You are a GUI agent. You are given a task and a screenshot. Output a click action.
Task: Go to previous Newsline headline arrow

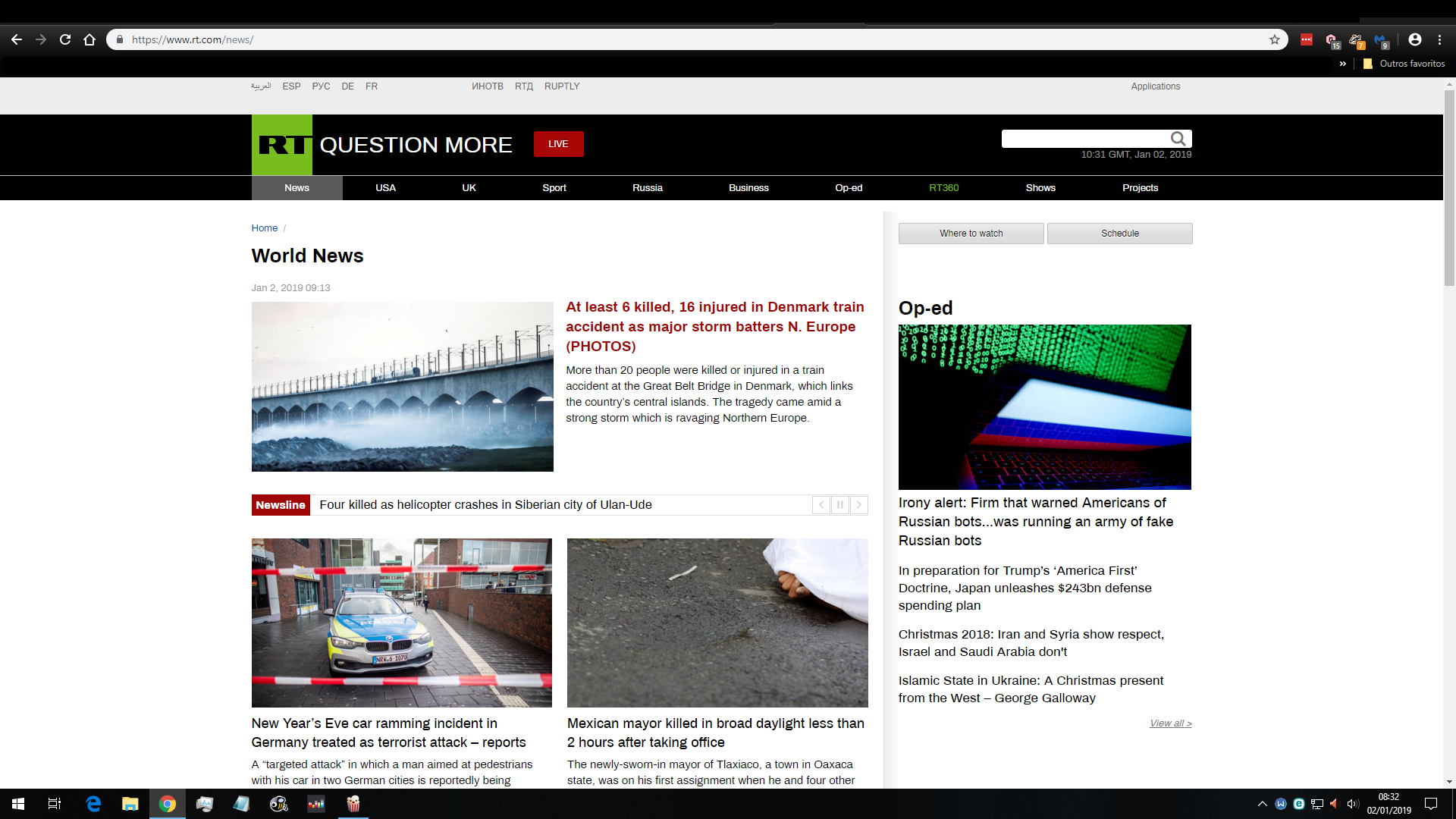821,505
